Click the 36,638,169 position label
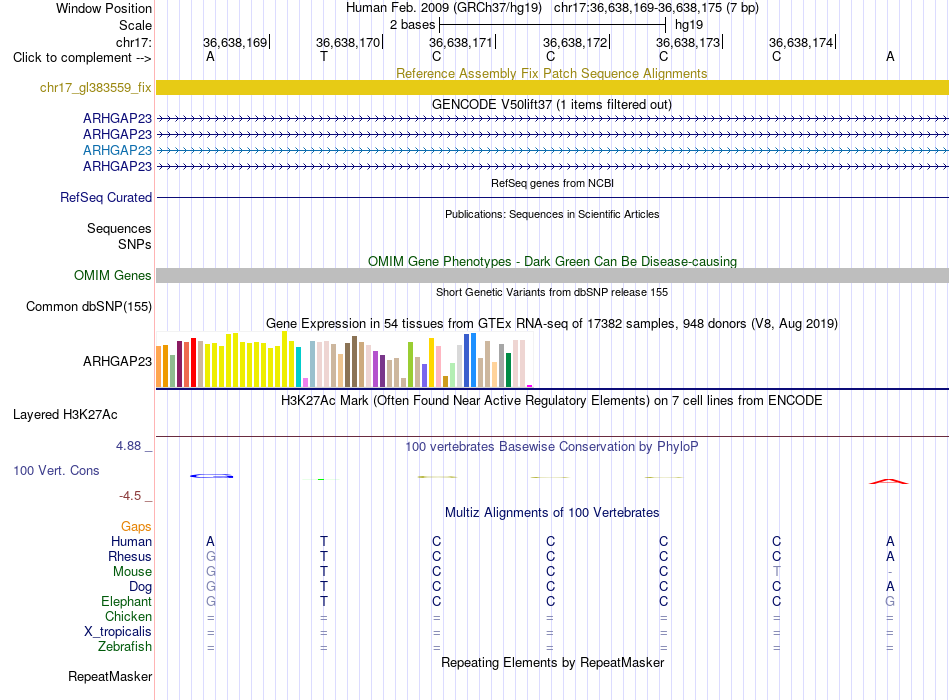Image resolution: width=950 pixels, height=700 pixels. point(235,42)
